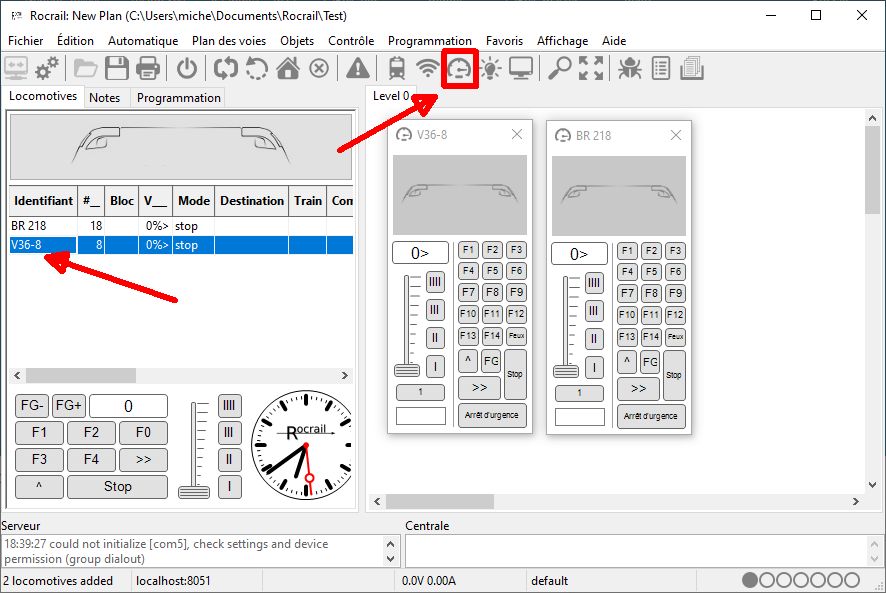Switch to the Notes tab
886x593 pixels.
click(x=105, y=98)
